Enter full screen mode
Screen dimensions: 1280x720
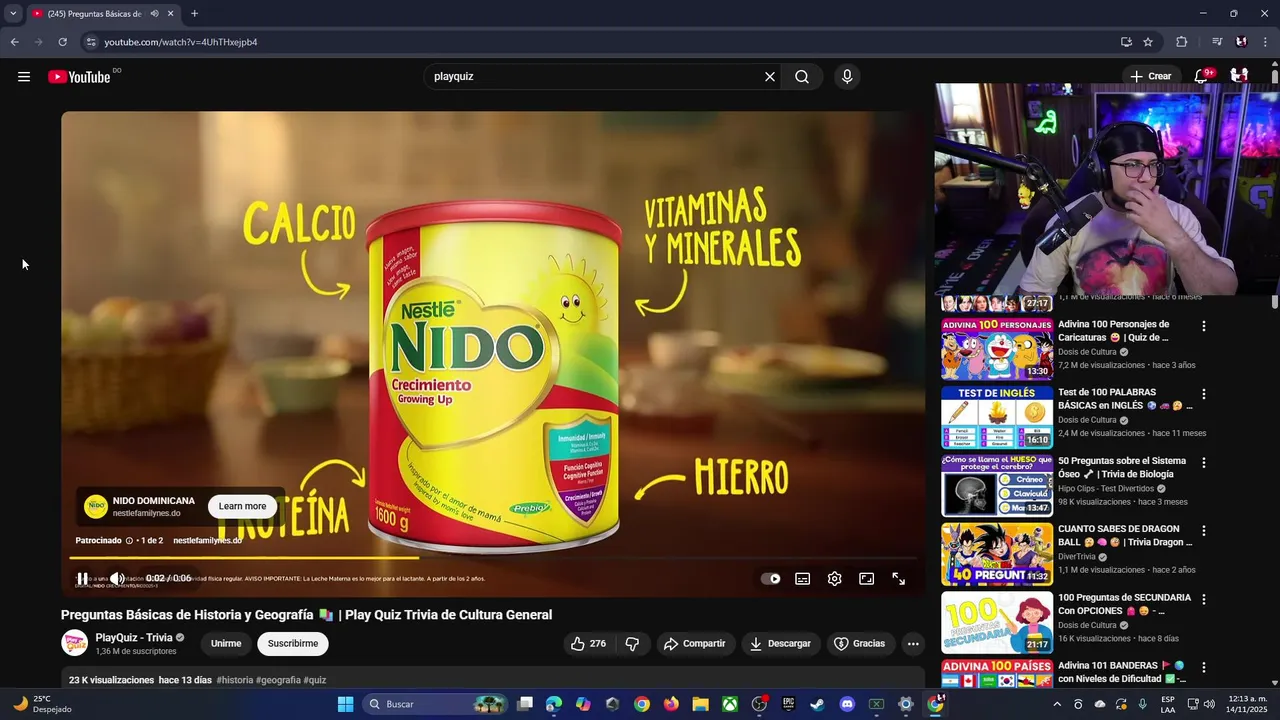899,578
